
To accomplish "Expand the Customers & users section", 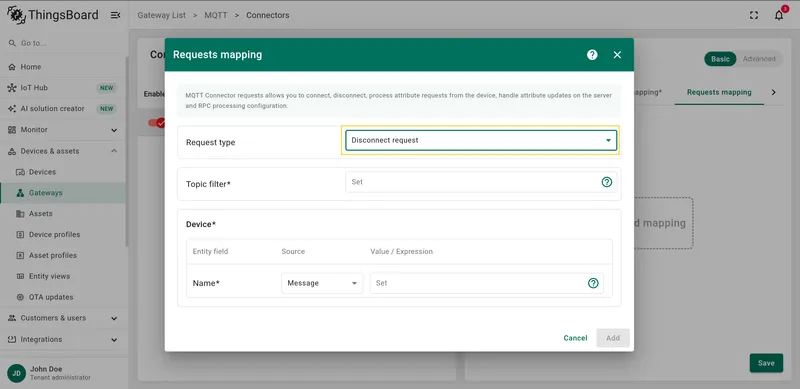I will click(x=114, y=318).
